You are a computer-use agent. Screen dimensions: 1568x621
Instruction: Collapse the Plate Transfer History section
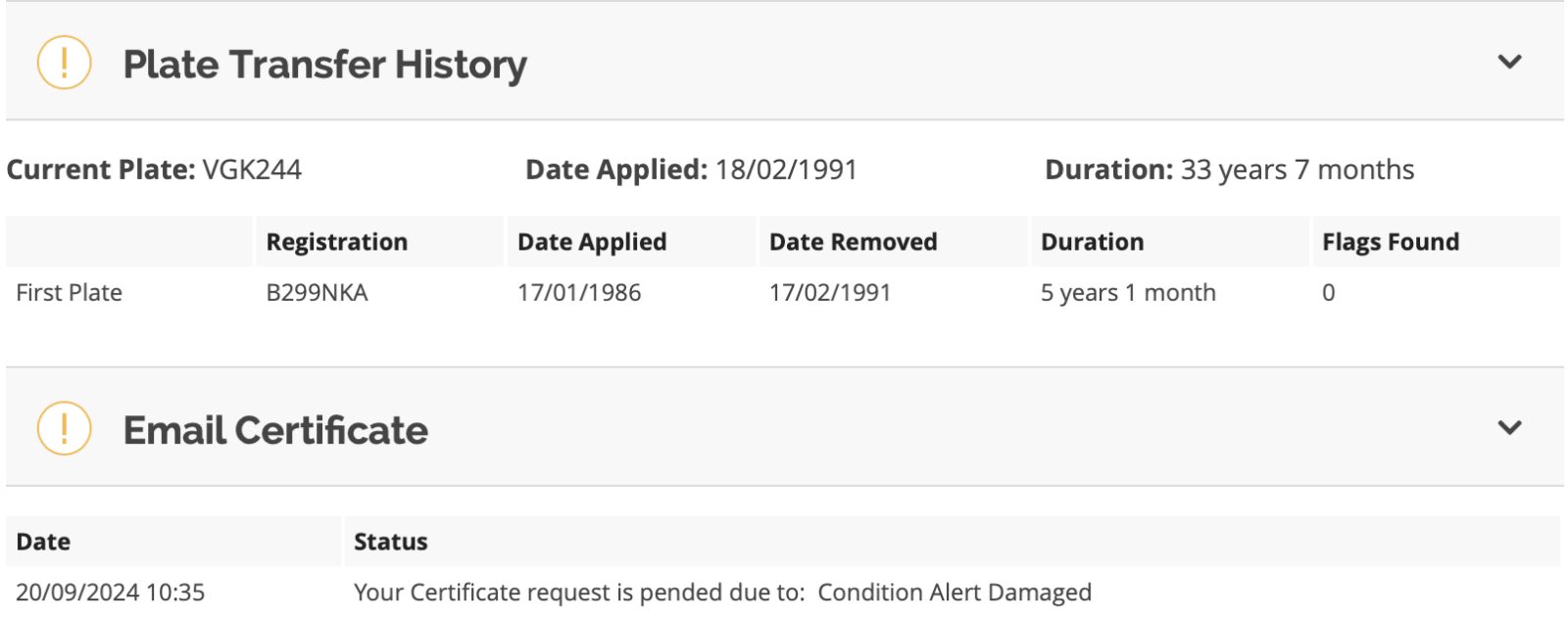click(1510, 62)
